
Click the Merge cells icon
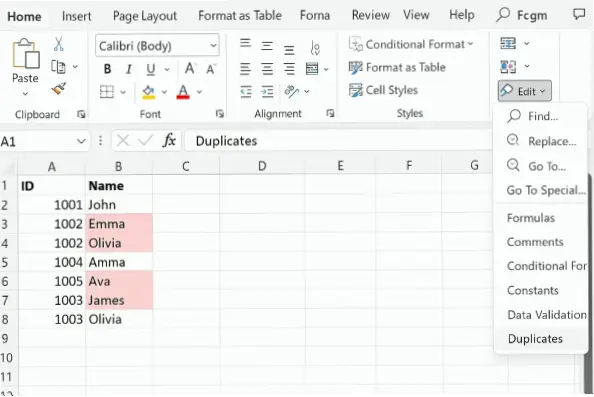(312, 69)
